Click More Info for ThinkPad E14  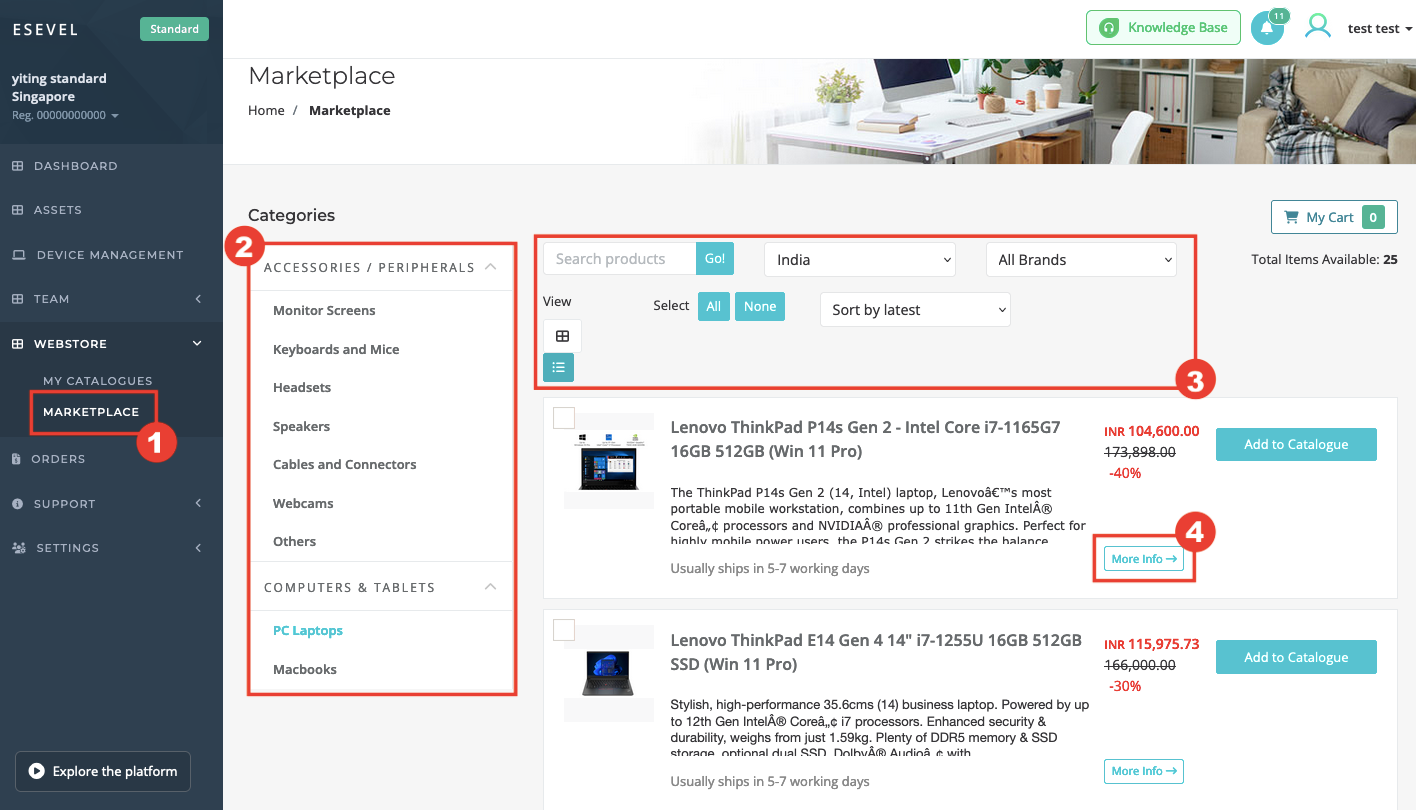(x=1144, y=771)
